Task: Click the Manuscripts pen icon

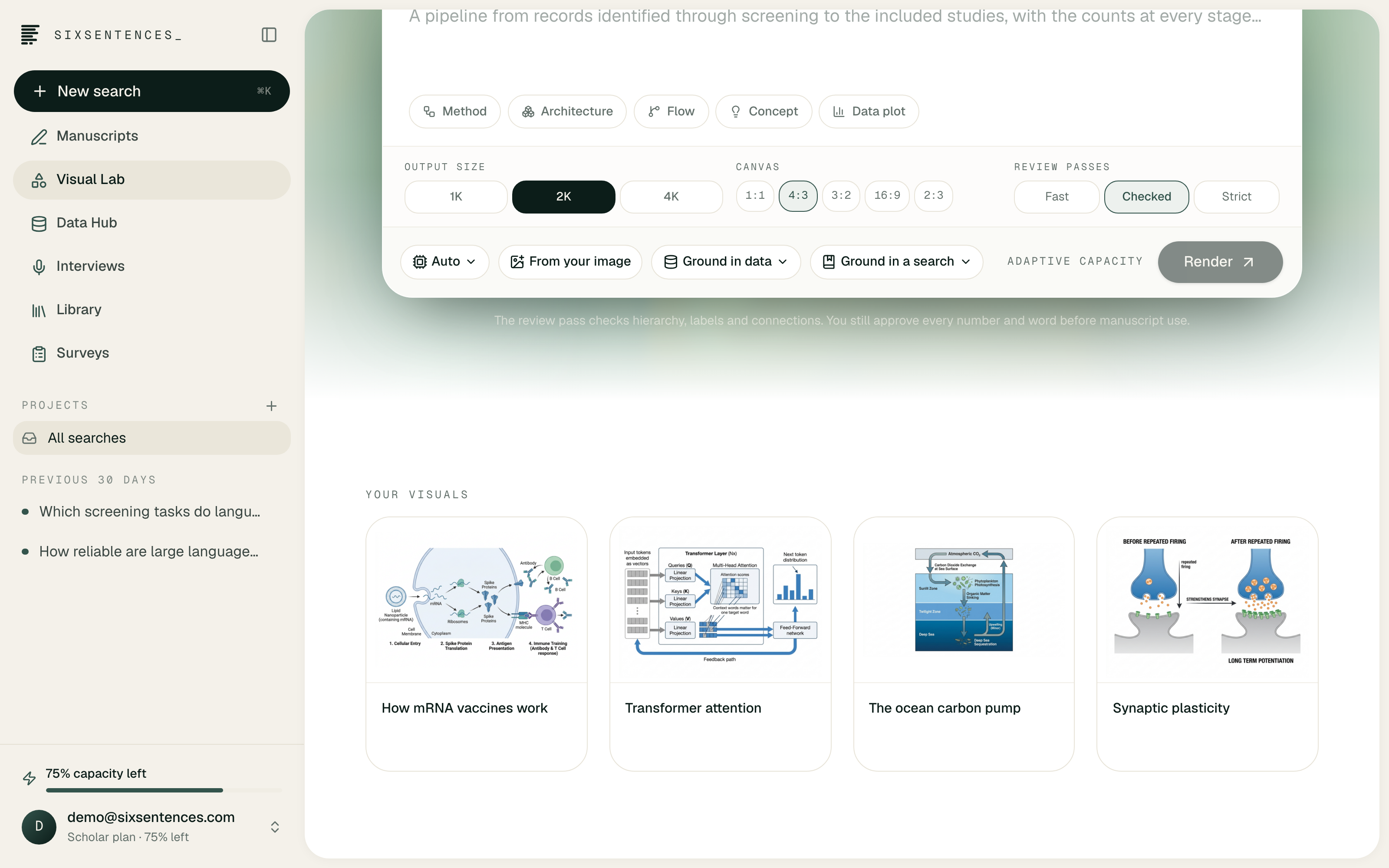Action: [x=39, y=137]
